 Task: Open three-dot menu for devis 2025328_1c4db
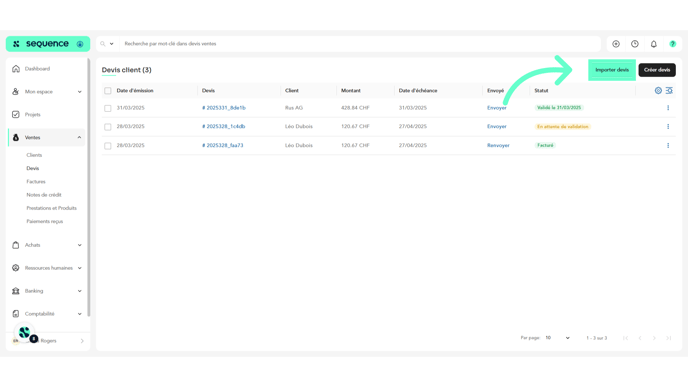(x=668, y=127)
